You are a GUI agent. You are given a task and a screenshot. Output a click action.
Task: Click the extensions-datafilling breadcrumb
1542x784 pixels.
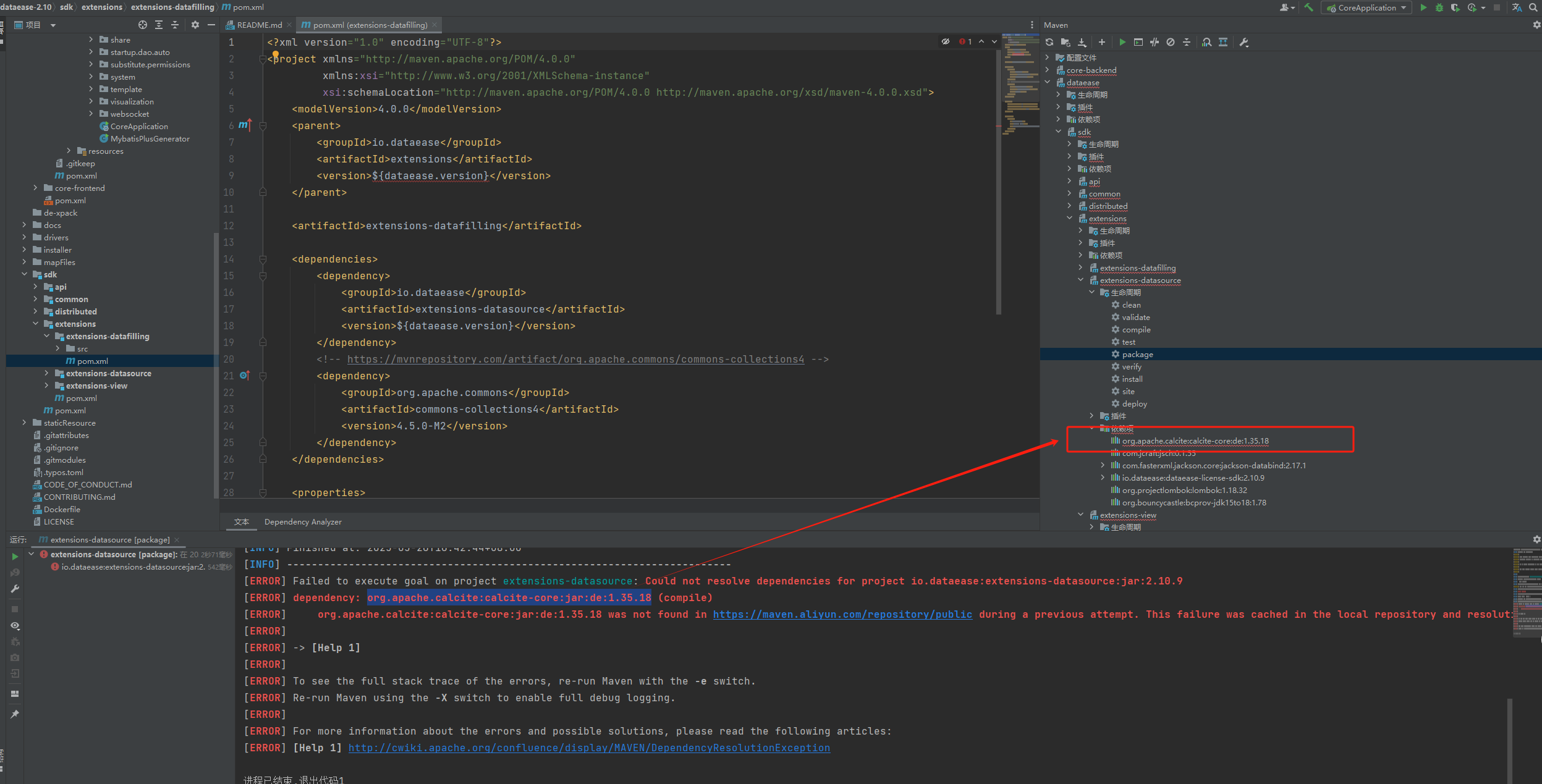coord(172,7)
